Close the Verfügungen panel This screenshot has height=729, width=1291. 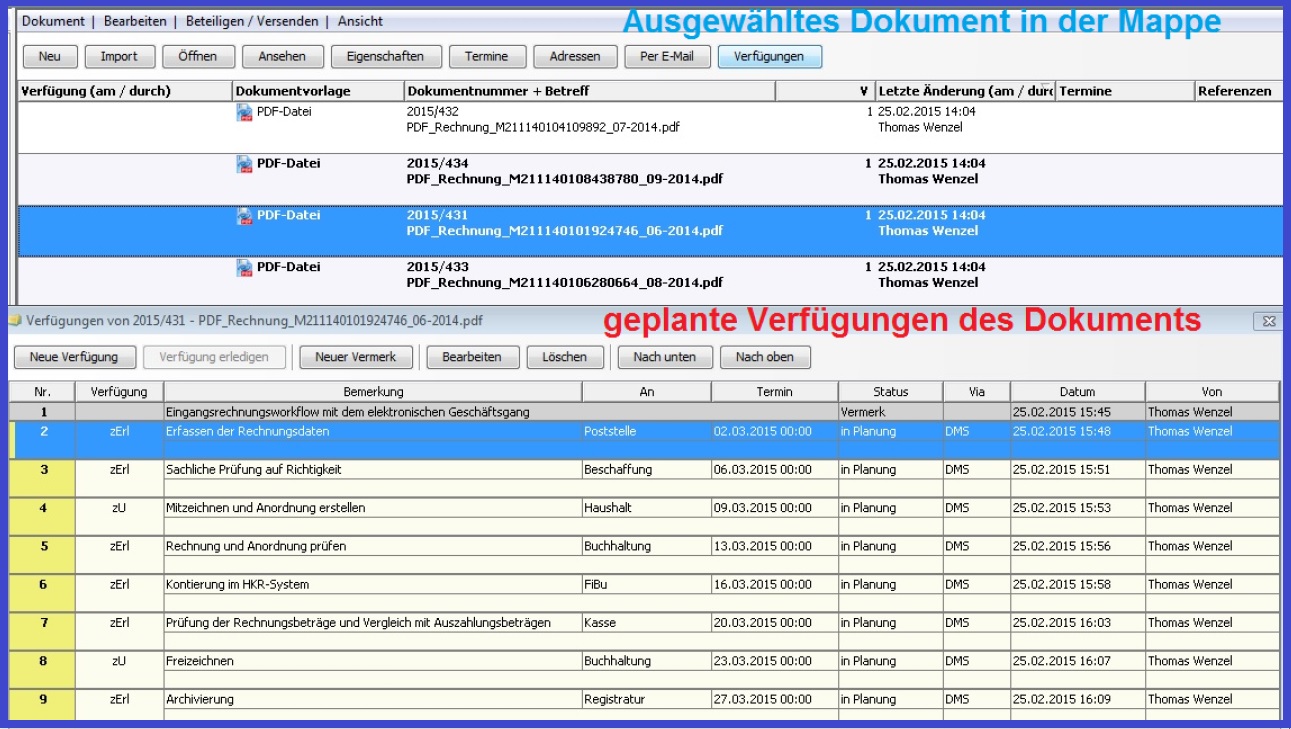coord(1268,322)
